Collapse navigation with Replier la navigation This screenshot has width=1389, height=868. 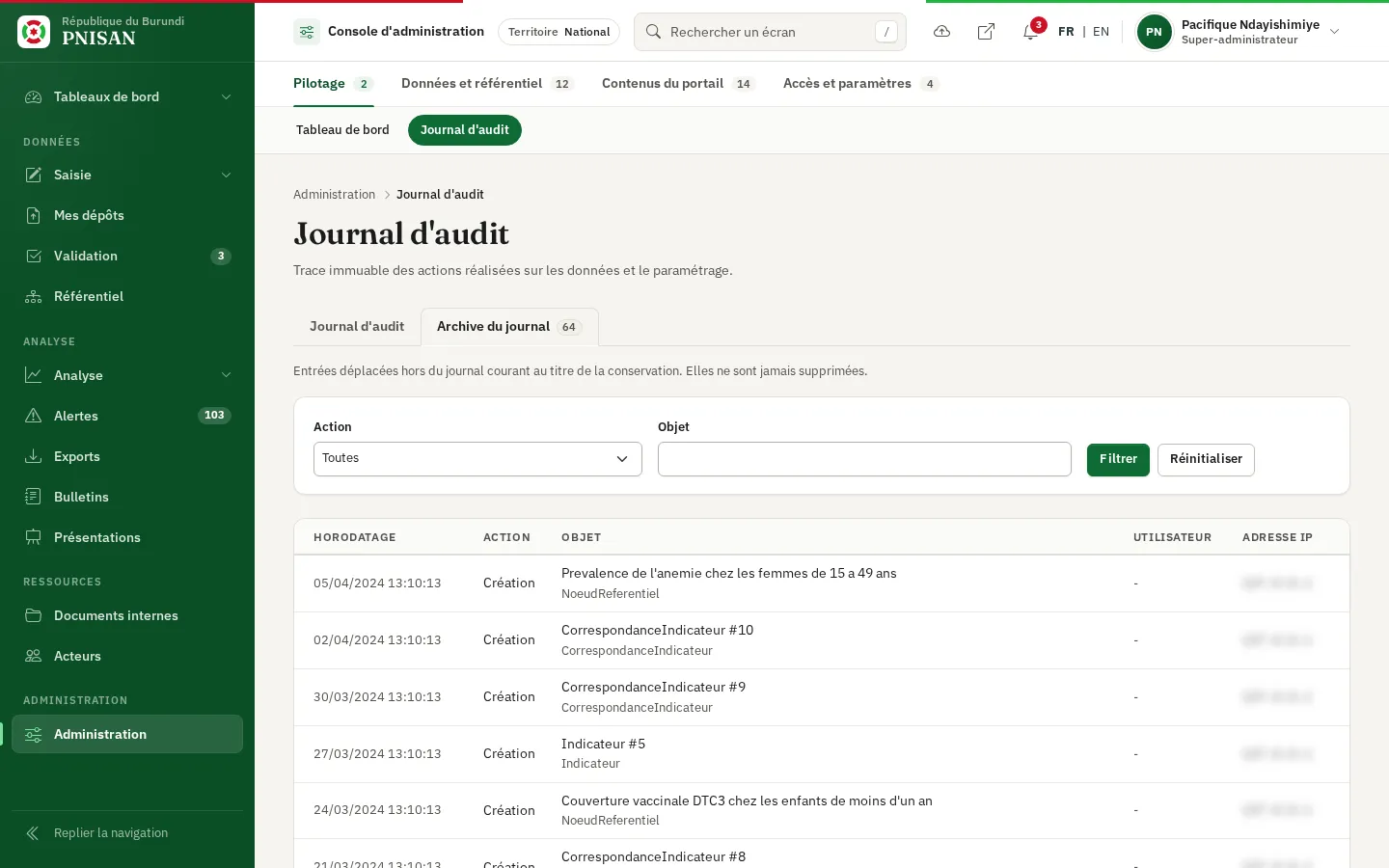(x=127, y=833)
